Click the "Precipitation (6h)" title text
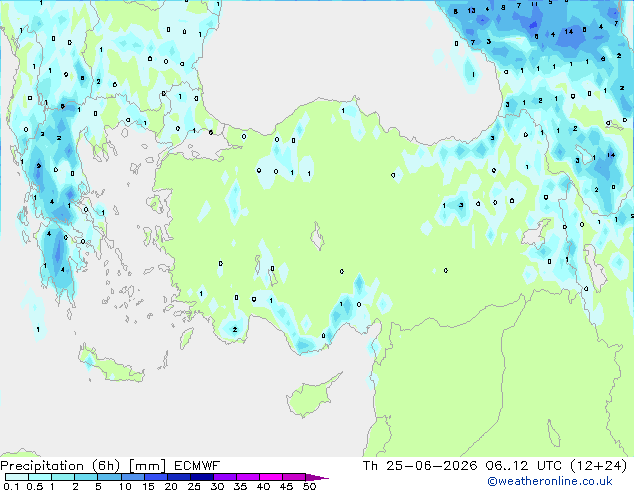 click(x=60, y=466)
